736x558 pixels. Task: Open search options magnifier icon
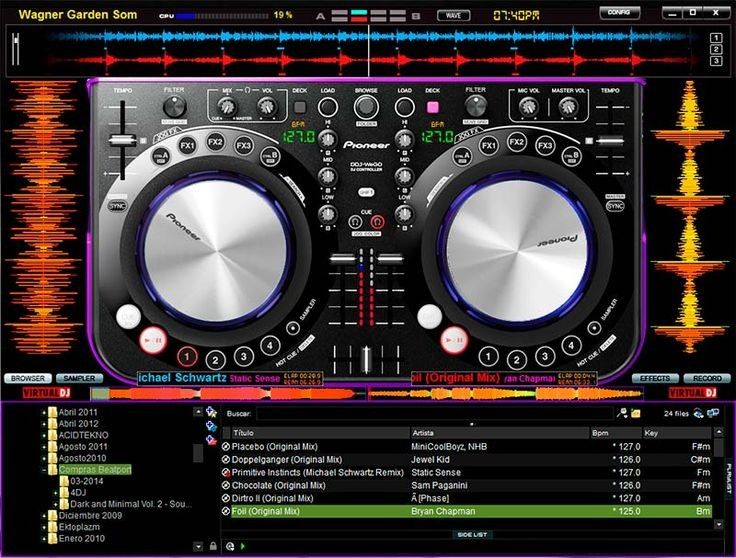point(622,413)
